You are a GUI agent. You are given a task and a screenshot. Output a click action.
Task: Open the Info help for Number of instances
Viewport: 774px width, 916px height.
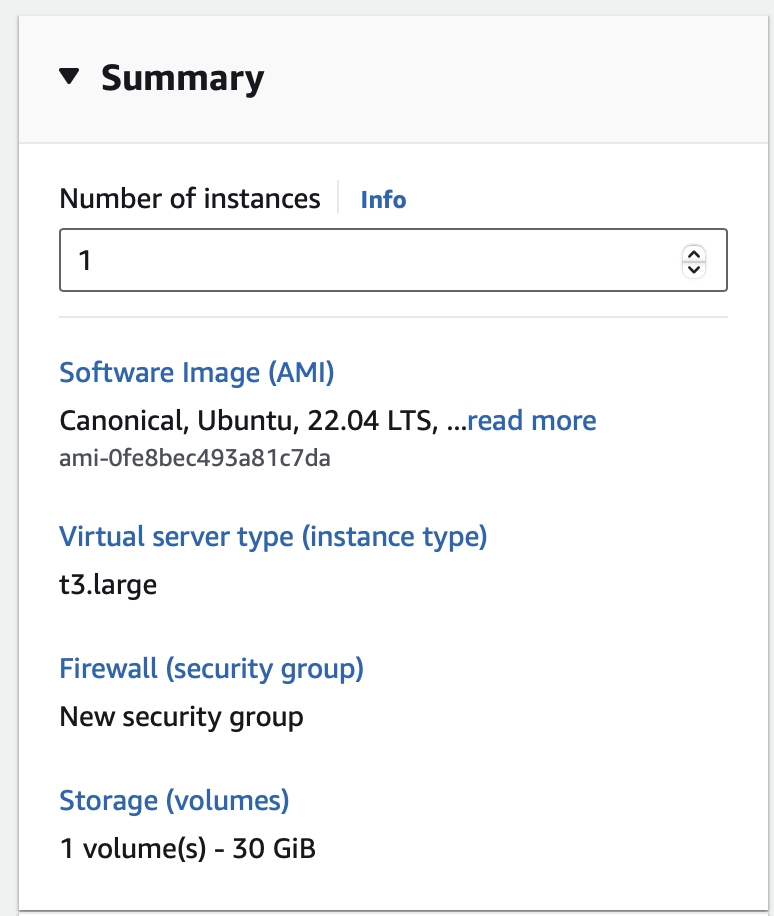tap(383, 200)
